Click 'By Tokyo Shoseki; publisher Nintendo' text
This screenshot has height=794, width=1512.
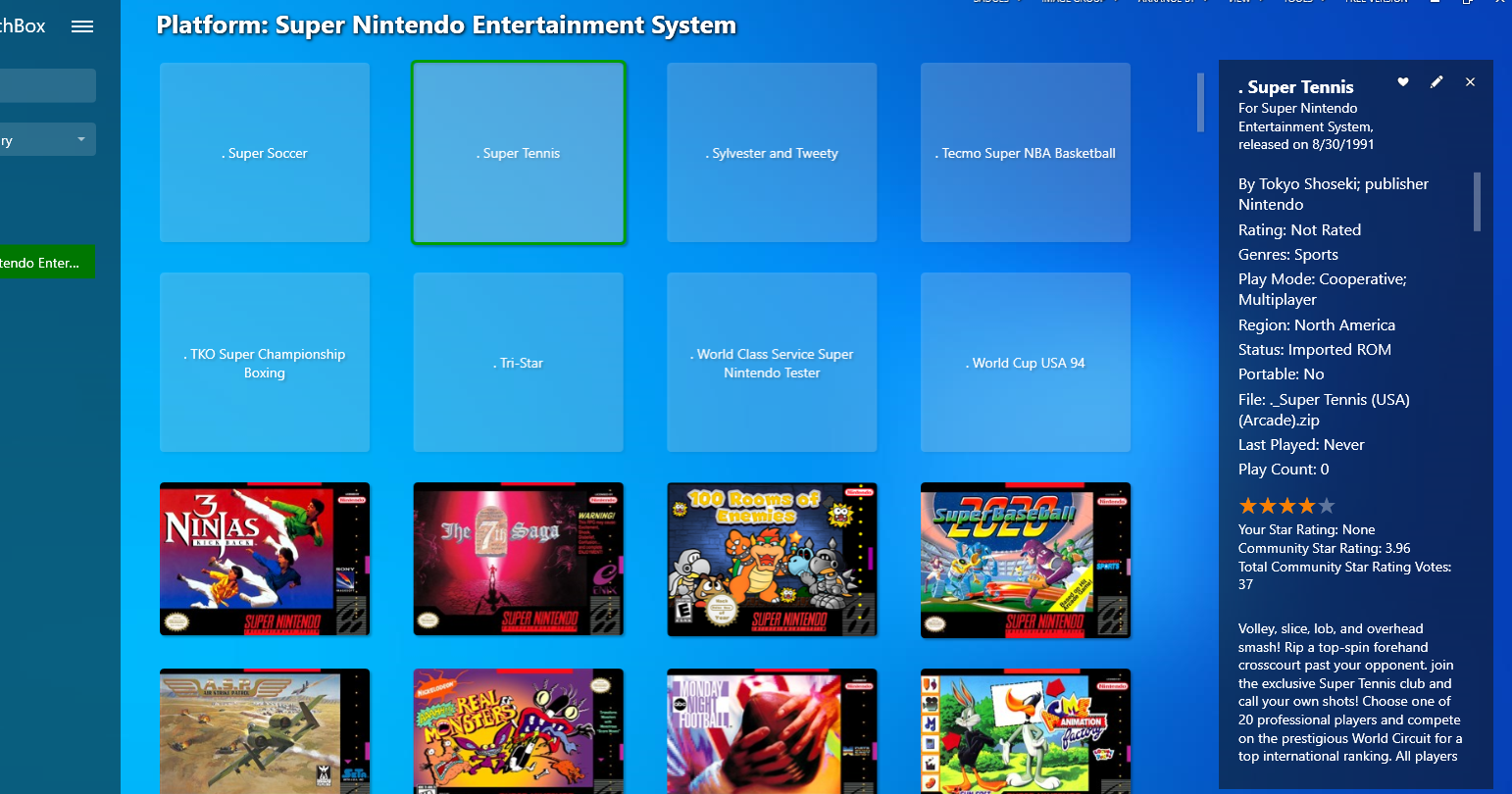tap(1334, 194)
